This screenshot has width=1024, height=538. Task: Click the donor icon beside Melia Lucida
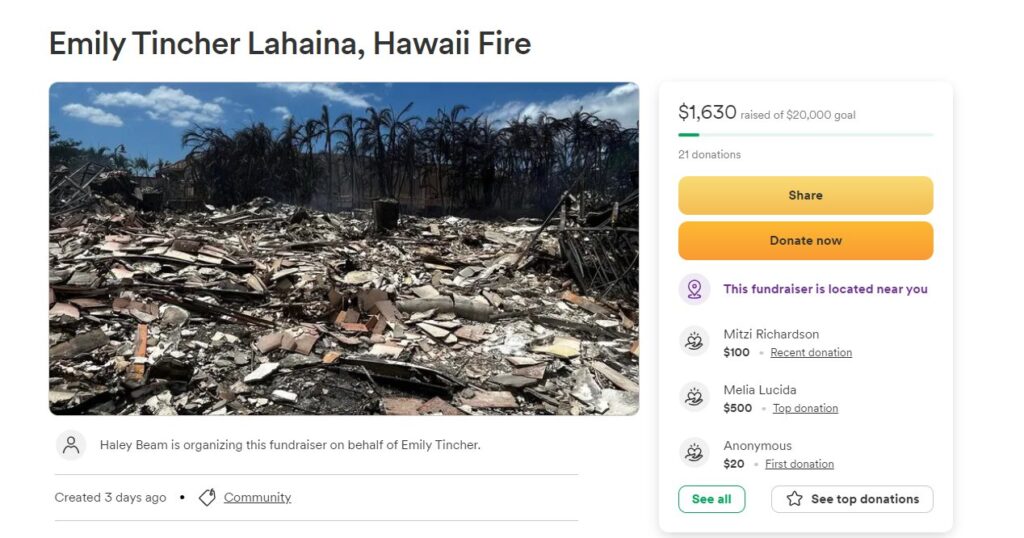pos(694,397)
